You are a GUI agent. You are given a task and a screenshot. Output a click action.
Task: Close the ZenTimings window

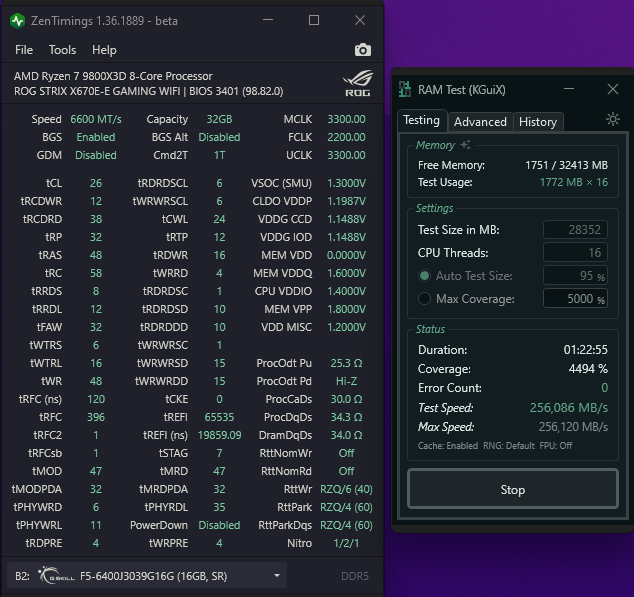360,20
